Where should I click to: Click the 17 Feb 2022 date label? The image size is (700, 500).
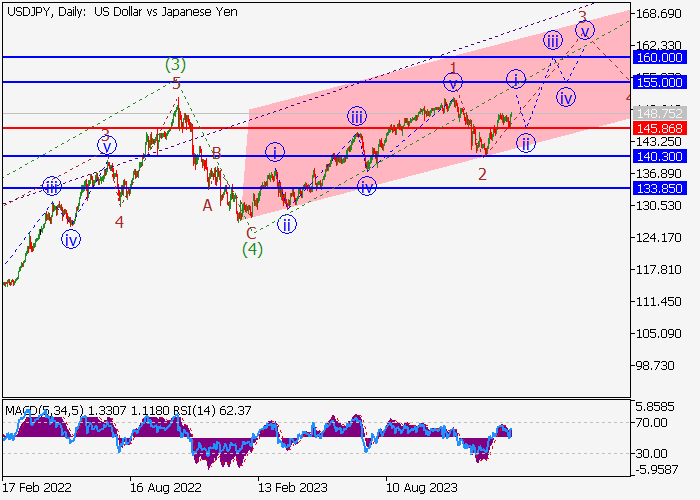tap(37, 487)
